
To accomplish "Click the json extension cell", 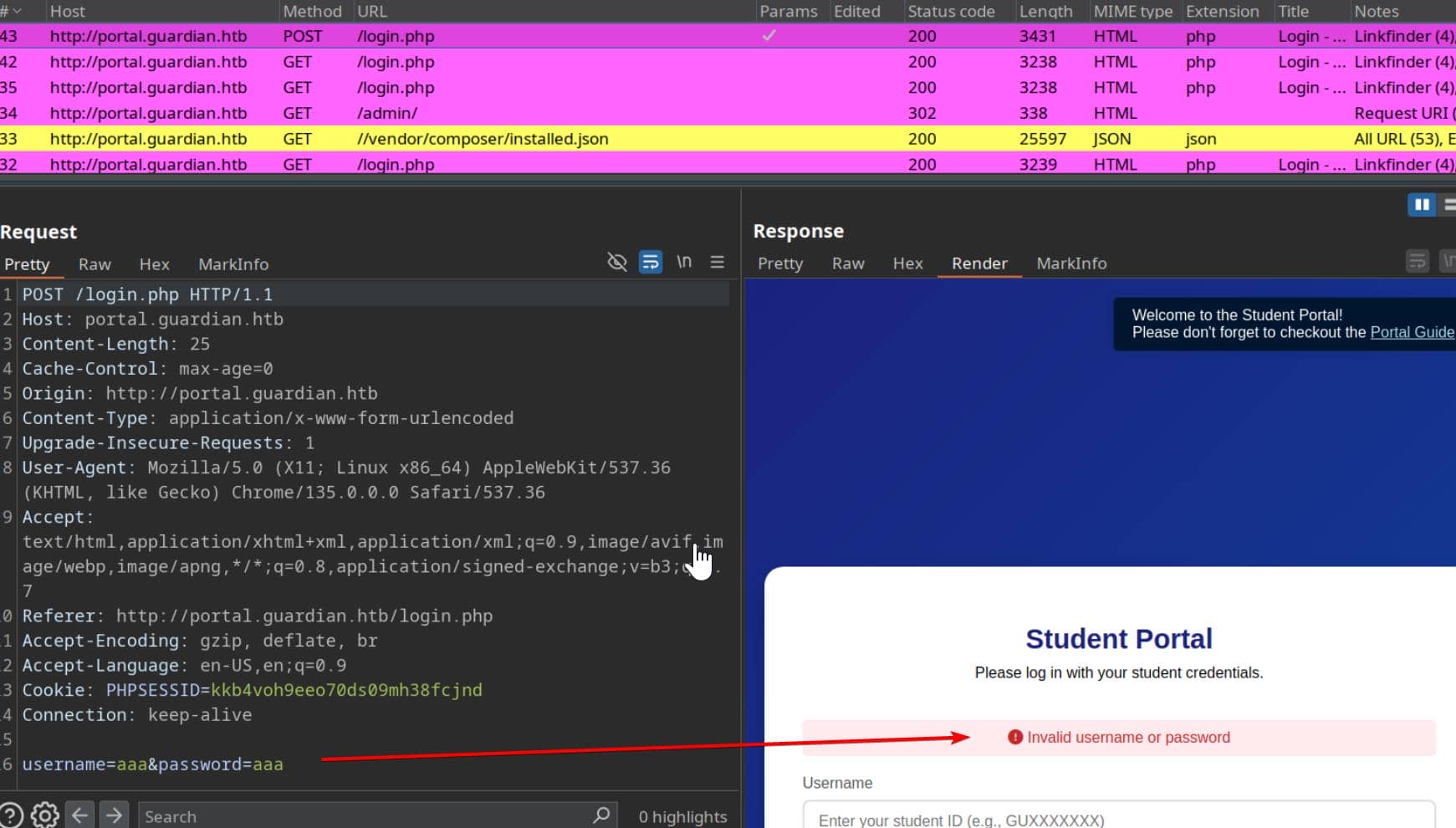I will (1200, 139).
